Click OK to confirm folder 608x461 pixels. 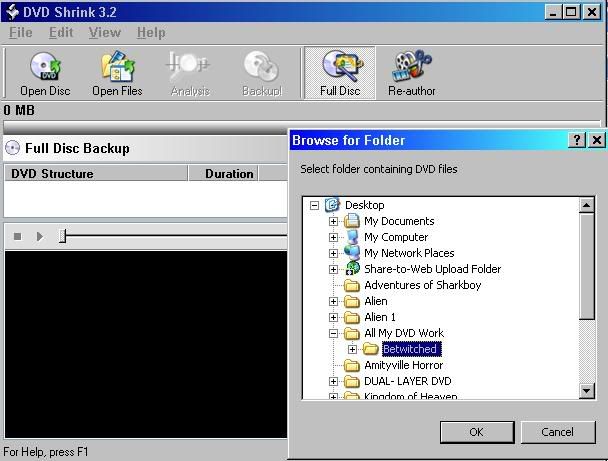tap(476, 432)
